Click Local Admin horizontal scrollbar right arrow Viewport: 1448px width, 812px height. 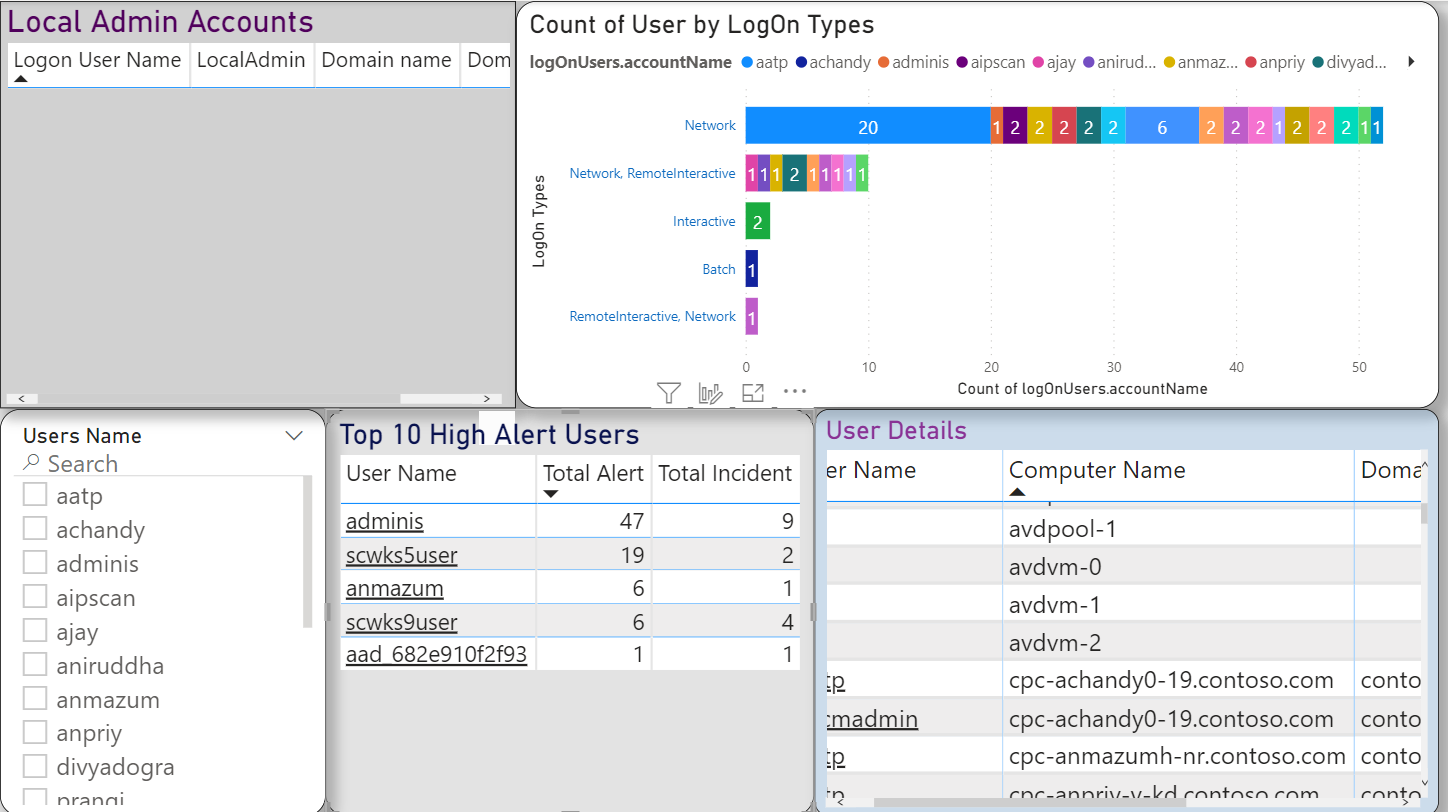(x=486, y=398)
